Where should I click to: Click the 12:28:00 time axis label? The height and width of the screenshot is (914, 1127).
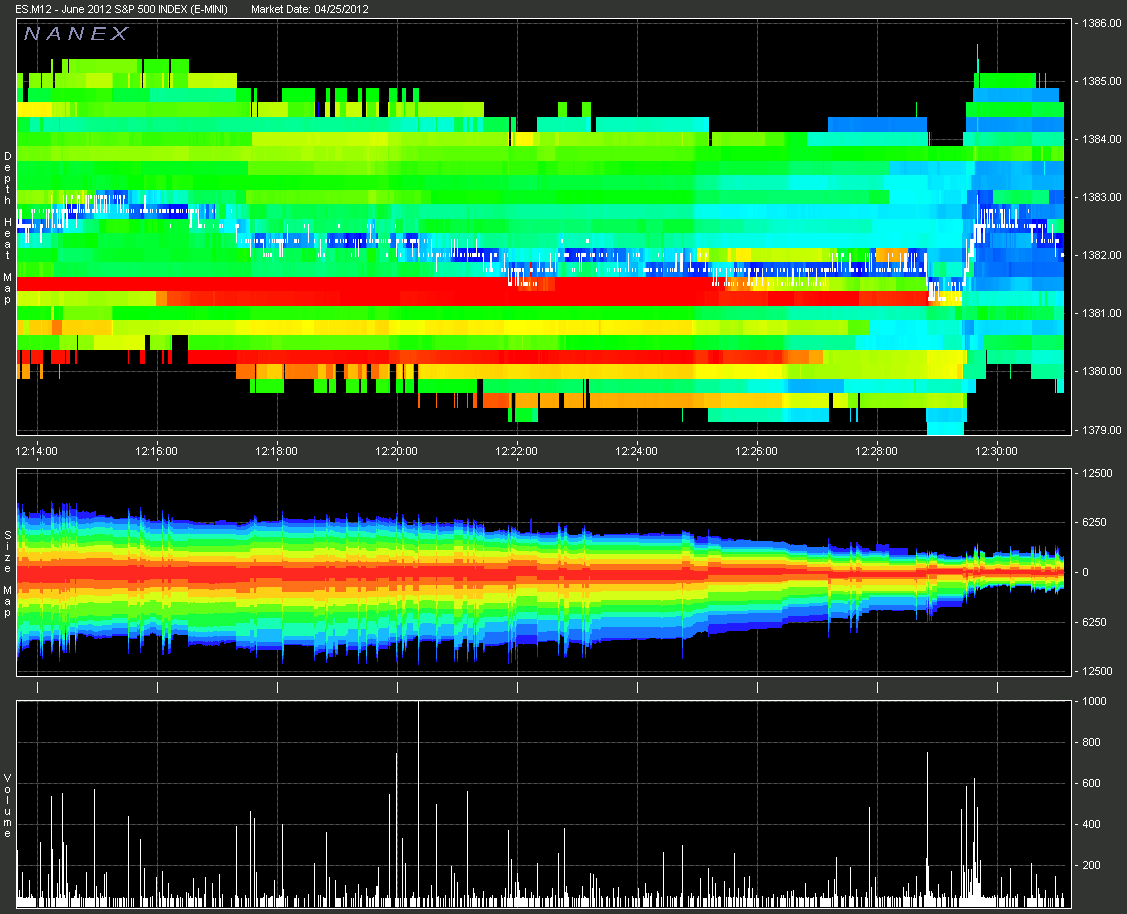coord(876,451)
